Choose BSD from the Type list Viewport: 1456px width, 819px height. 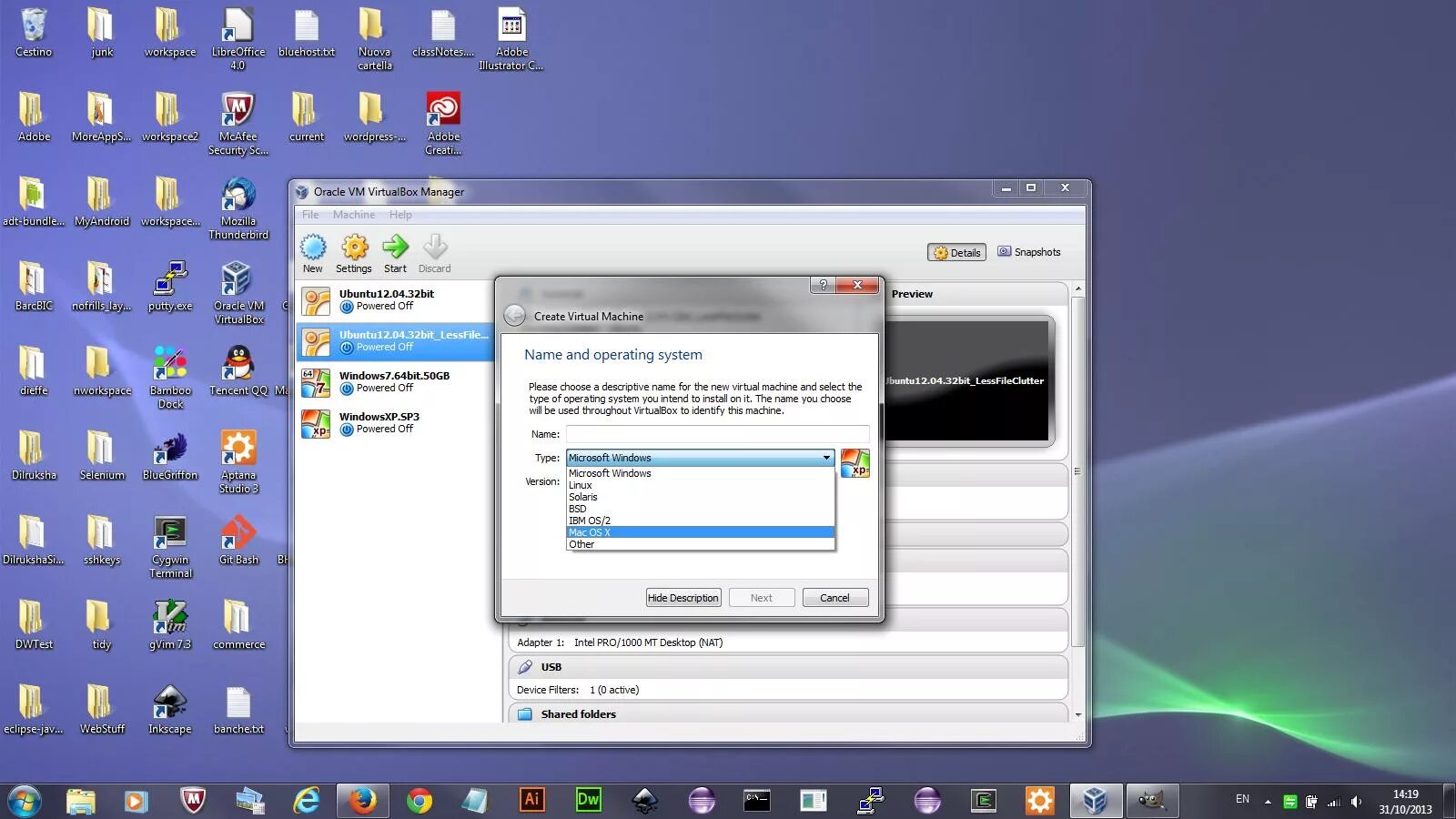(x=700, y=509)
